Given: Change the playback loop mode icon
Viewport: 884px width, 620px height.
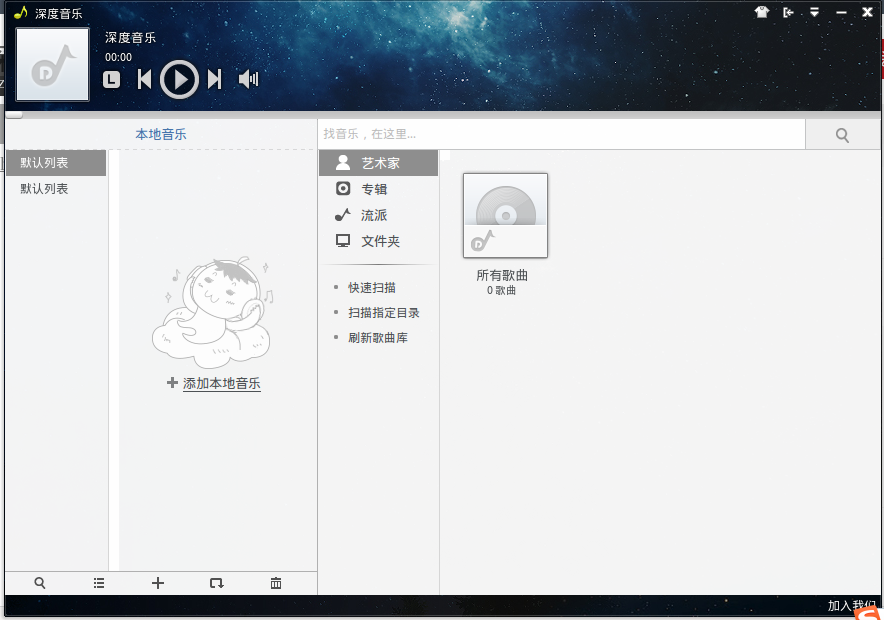Looking at the screenshot, I should tap(216, 583).
